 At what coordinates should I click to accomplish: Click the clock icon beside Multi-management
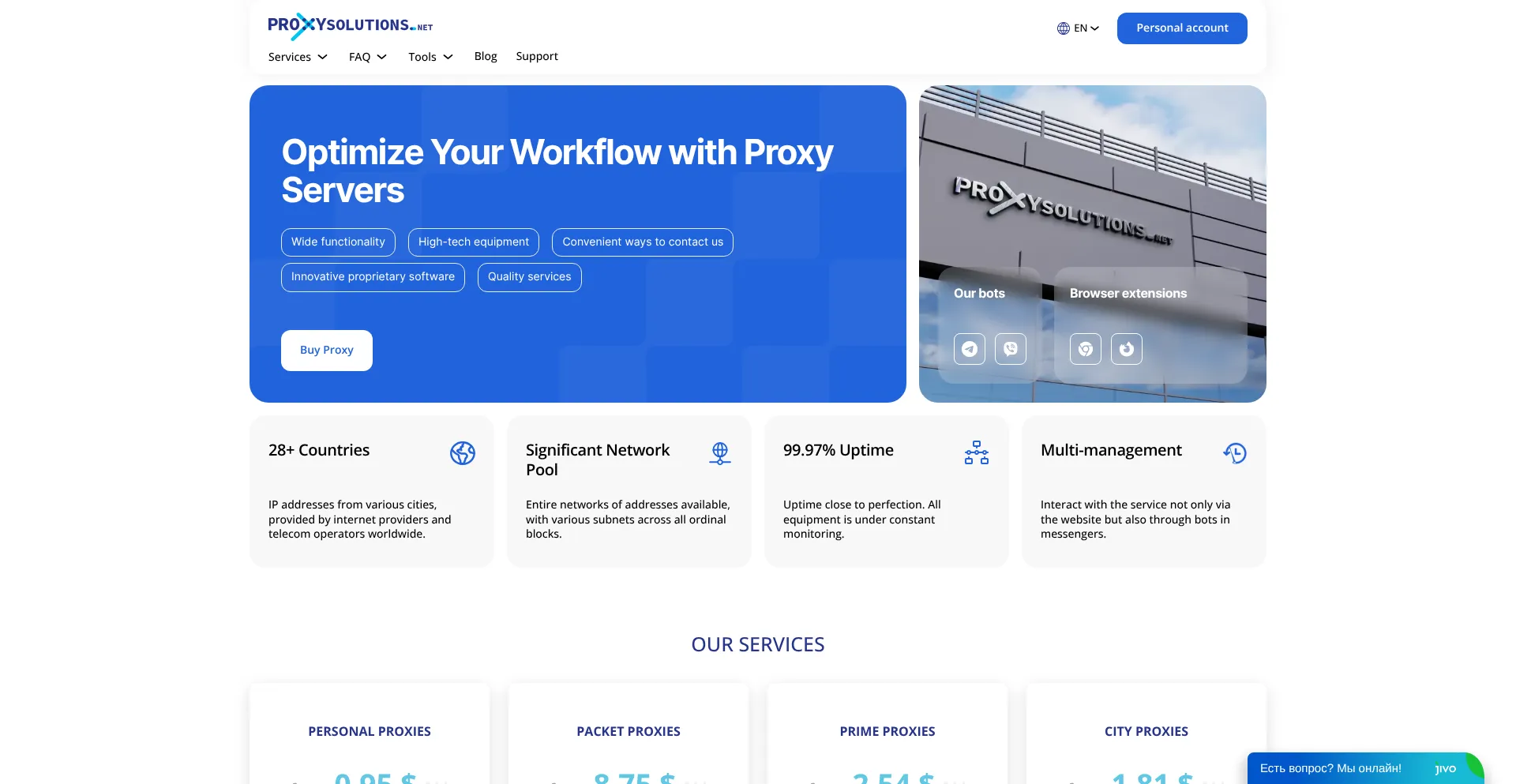point(1234,453)
